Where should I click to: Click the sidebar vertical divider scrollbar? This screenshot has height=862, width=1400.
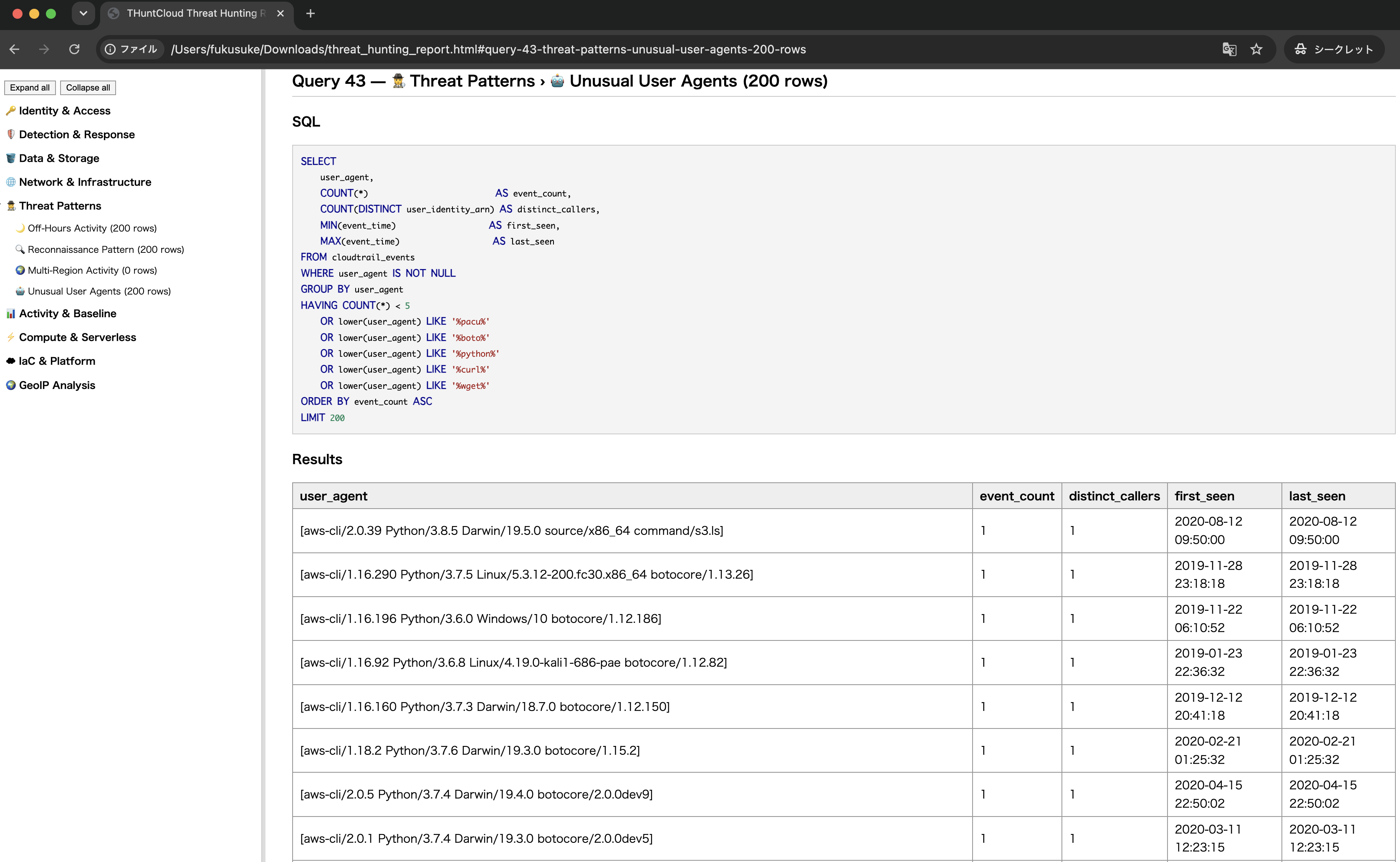tap(263, 465)
